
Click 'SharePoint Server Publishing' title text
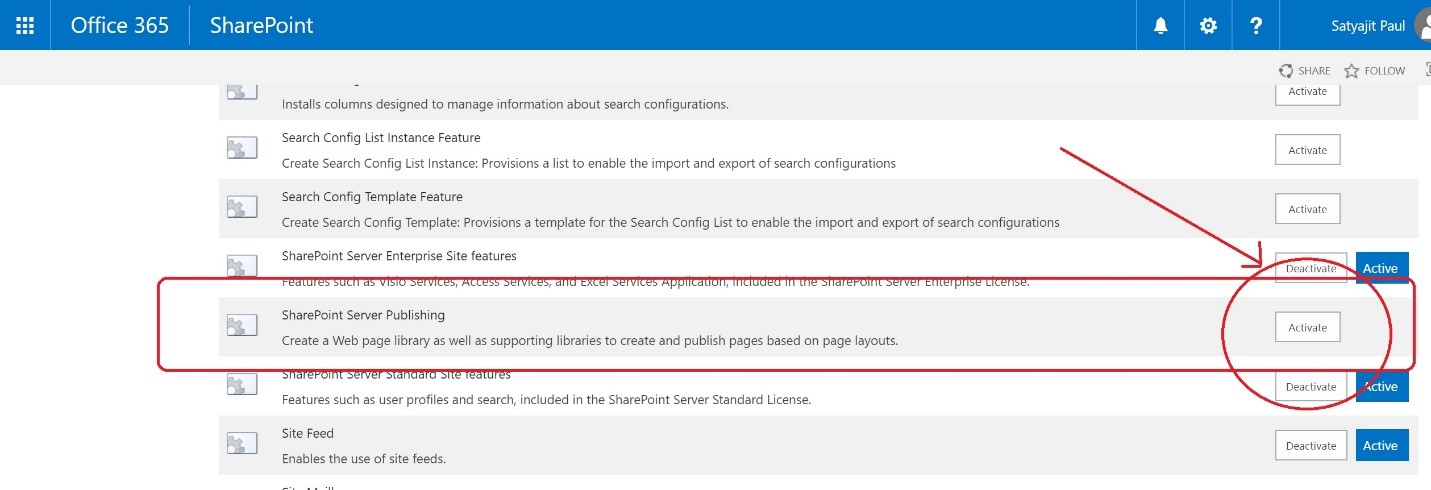click(363, 315)
